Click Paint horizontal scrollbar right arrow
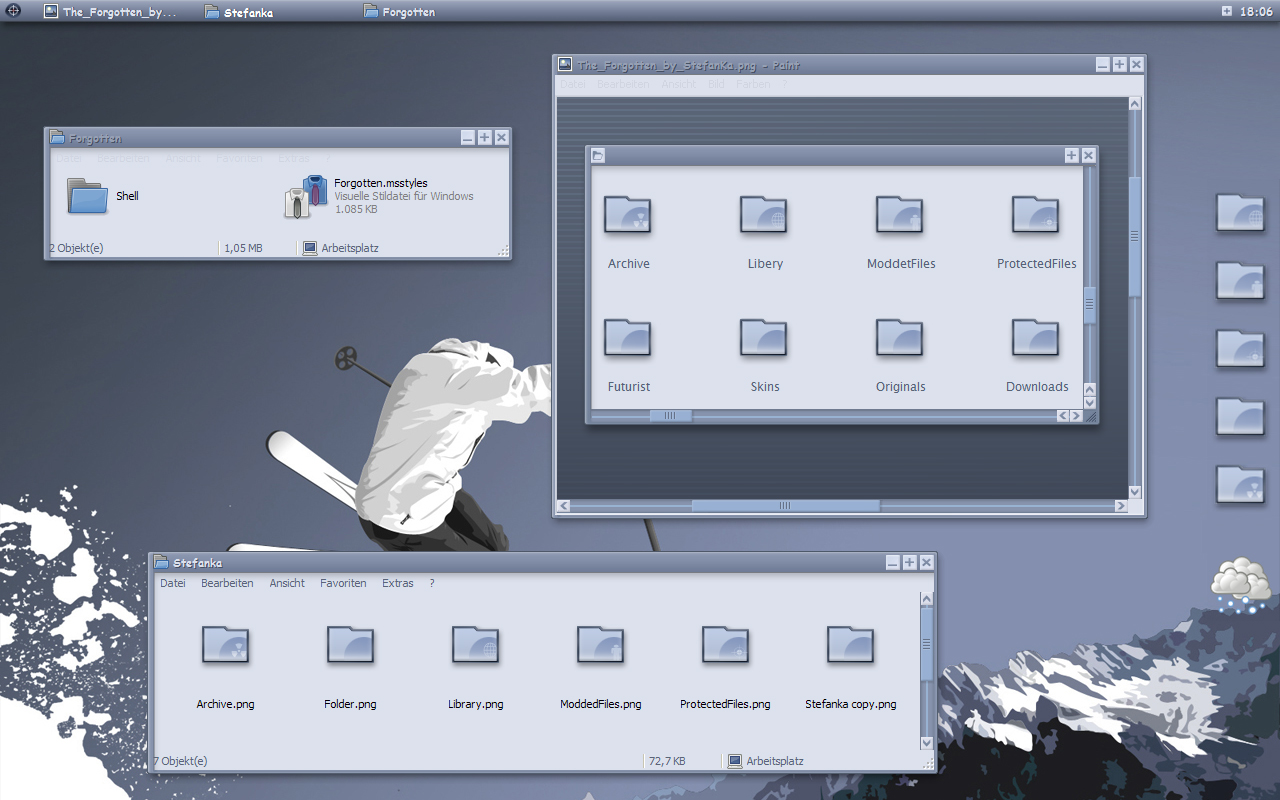Image resolution: width=1280 pixels, height=800 pixels. [x=1121, y=506]
